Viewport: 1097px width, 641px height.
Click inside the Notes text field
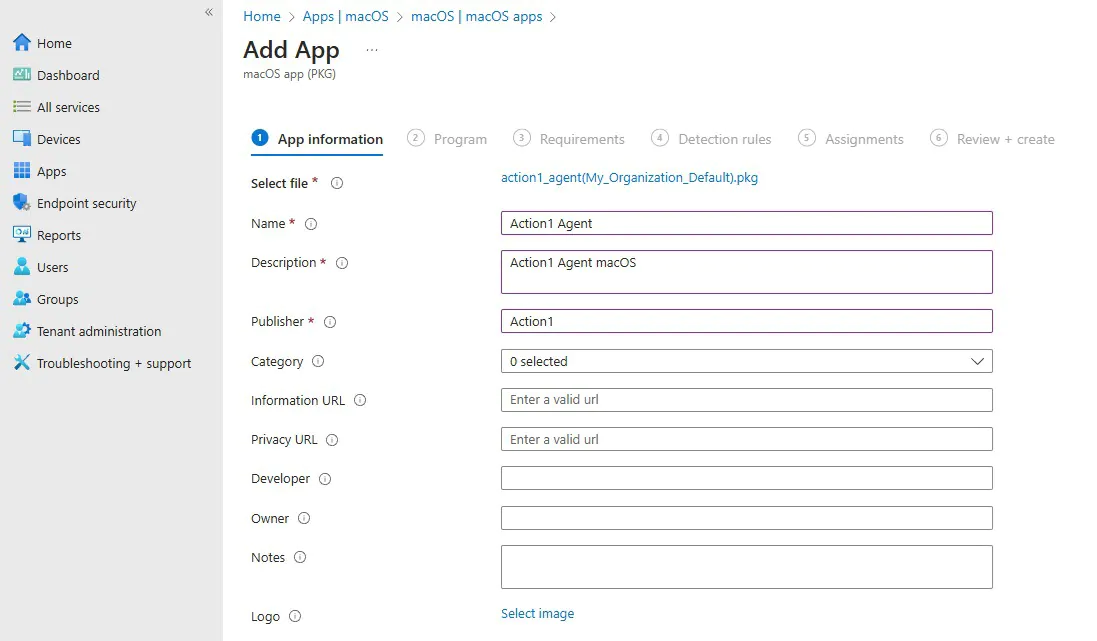[x=745, y=566]
